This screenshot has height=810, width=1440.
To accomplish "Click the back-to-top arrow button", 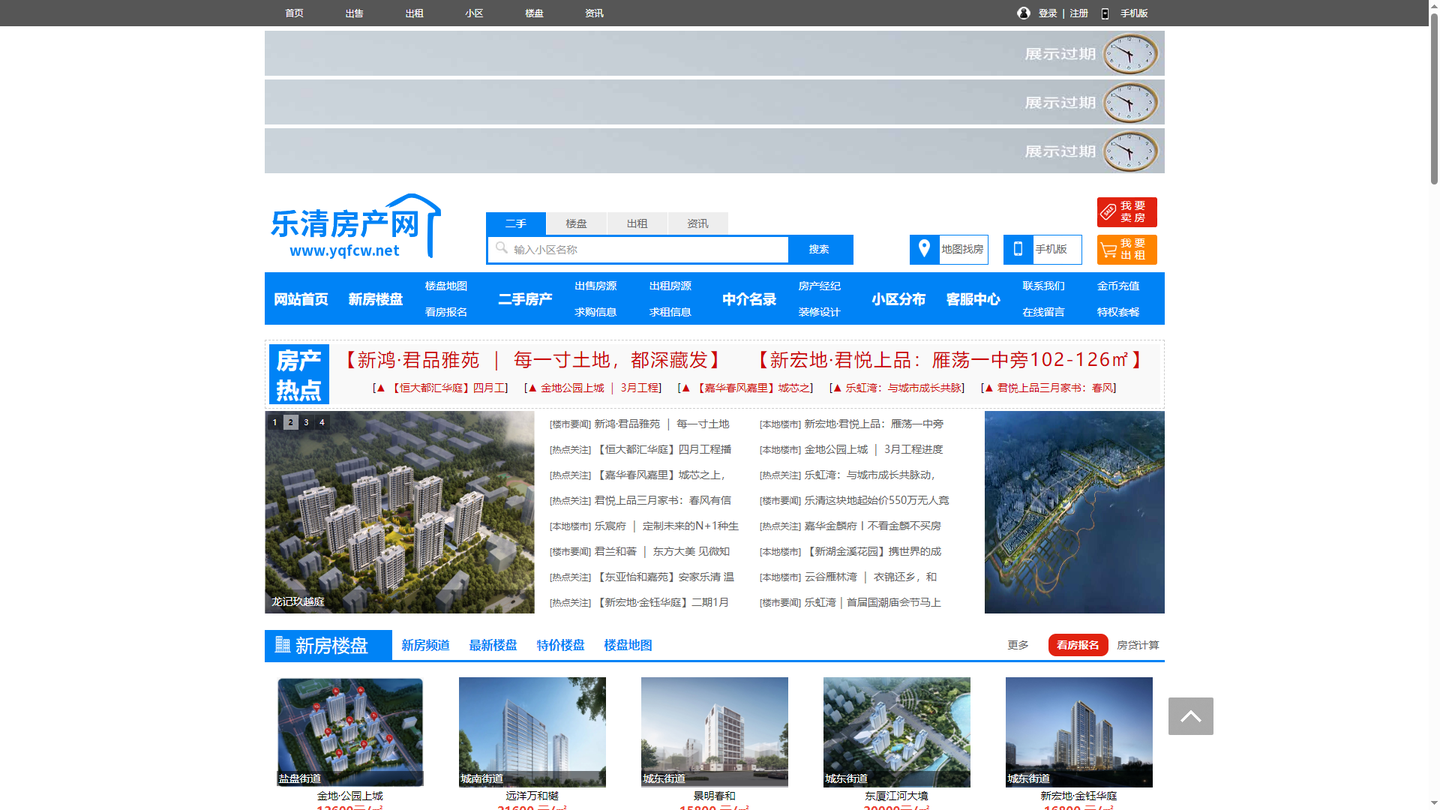I will click(1191, 716).
